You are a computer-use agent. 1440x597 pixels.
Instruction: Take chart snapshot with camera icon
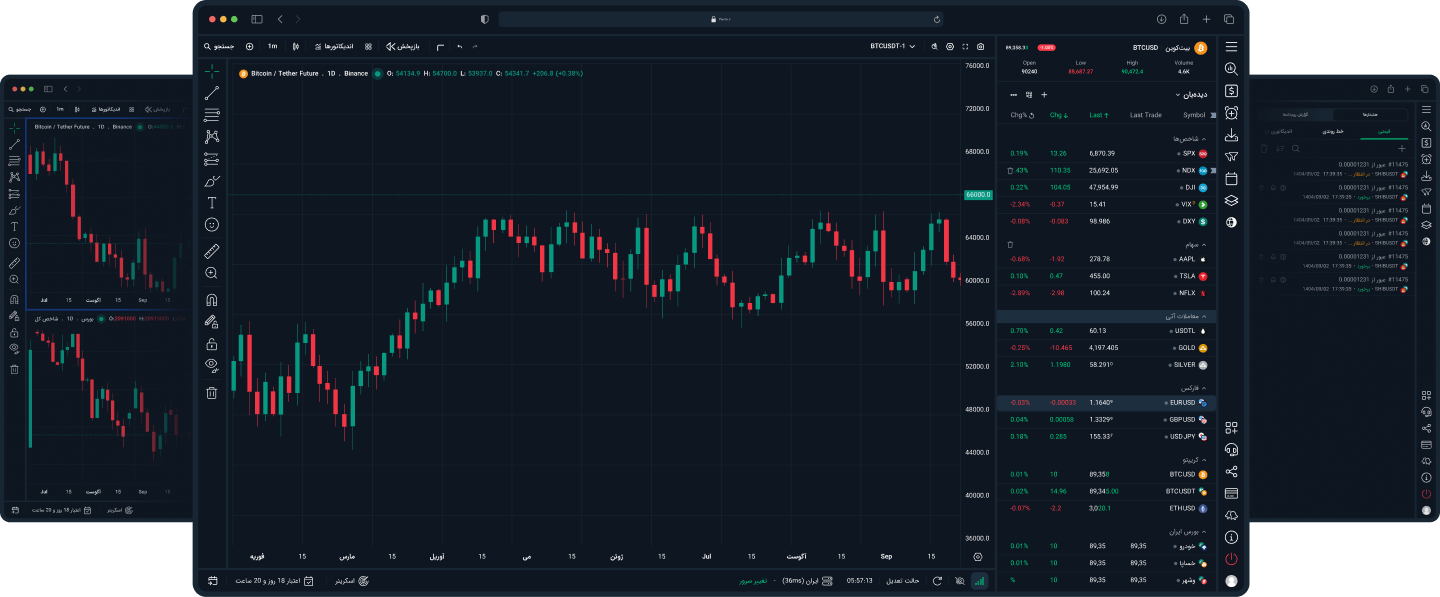[981, 46]
